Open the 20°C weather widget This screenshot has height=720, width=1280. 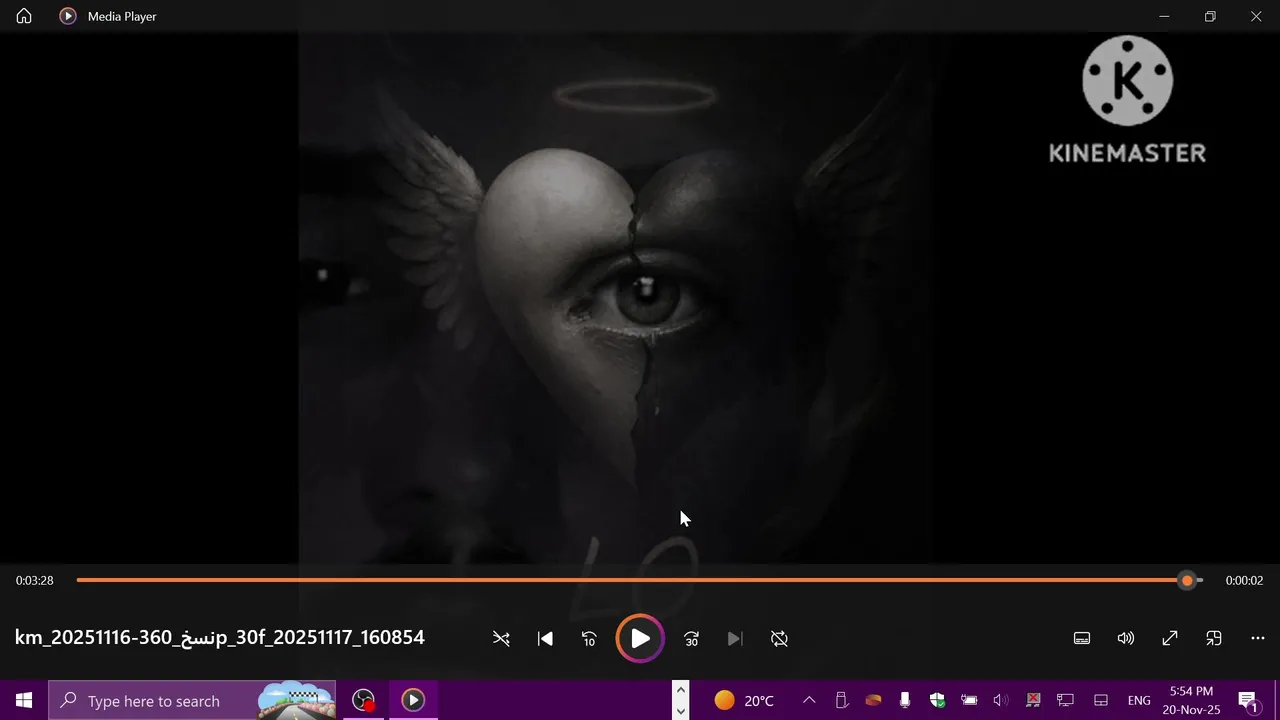[x=744, y=700]
